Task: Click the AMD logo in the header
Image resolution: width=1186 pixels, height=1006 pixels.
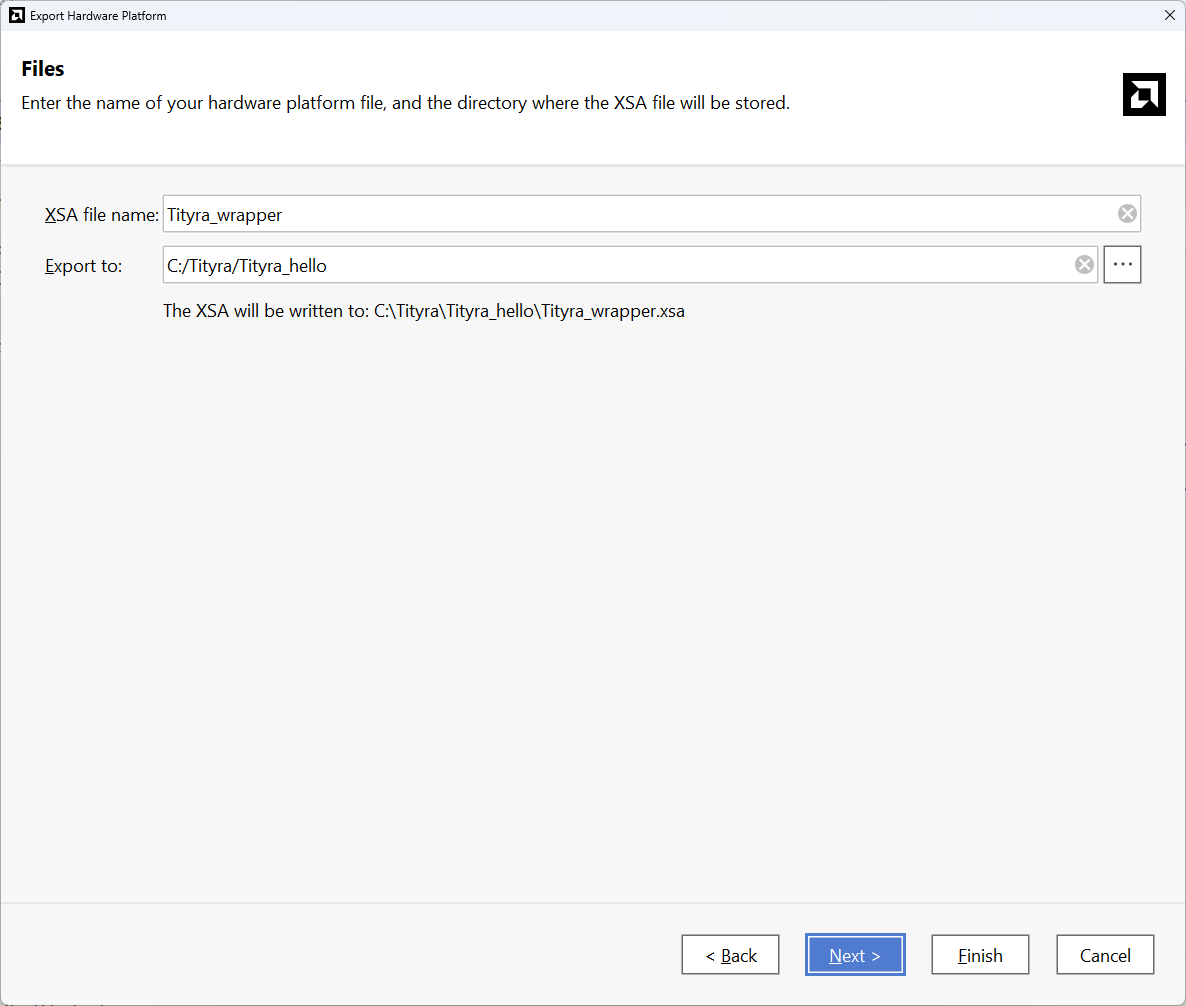Action: coord(1144,94)
